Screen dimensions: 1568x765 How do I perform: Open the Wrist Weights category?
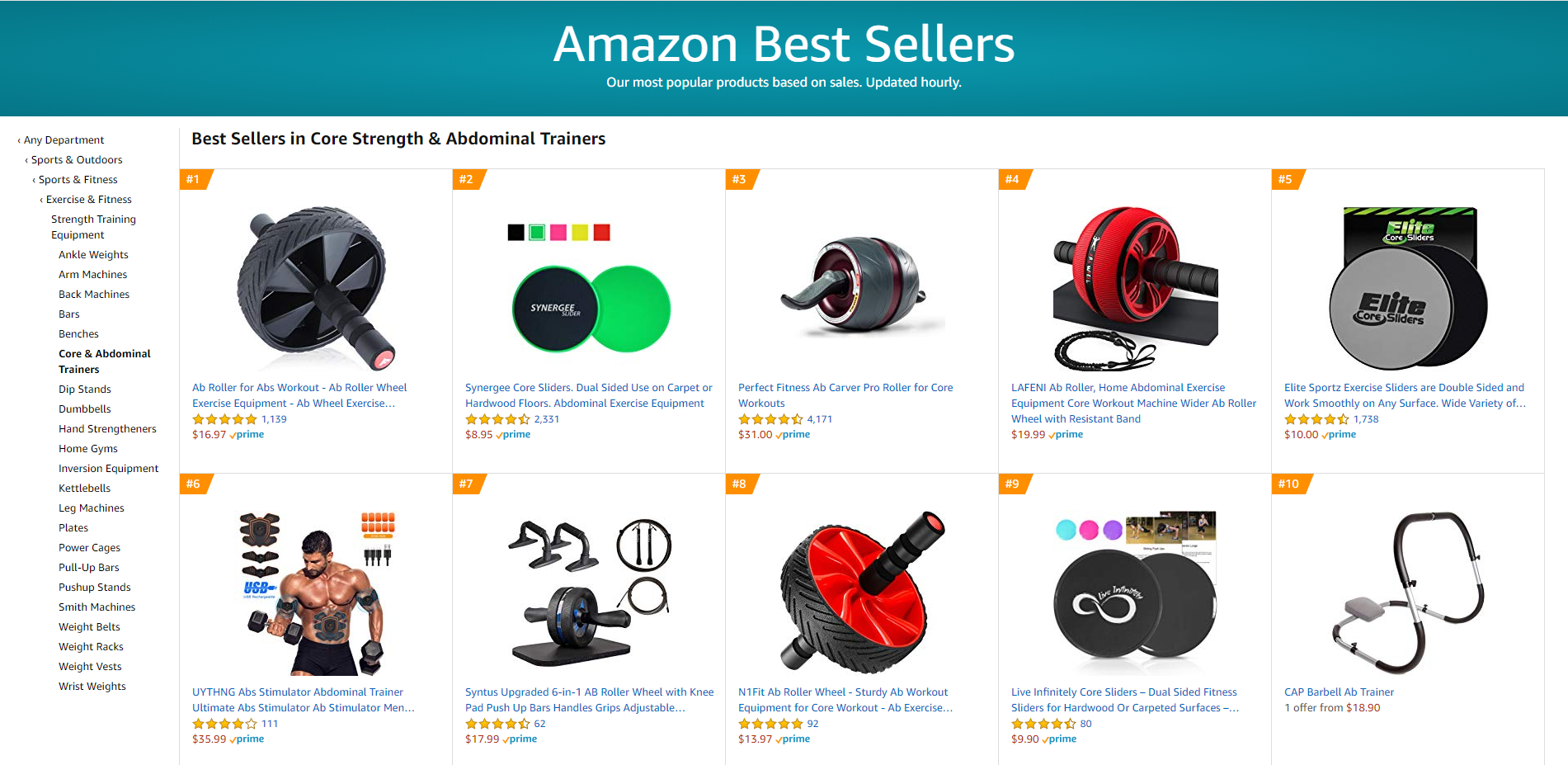(x=92, y=687)
